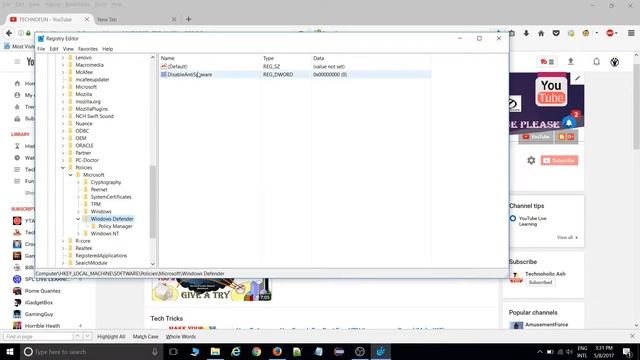Screen dimensions: 640x360
Task: Expand the Lenovo key
Action: (x=63, y=58)
